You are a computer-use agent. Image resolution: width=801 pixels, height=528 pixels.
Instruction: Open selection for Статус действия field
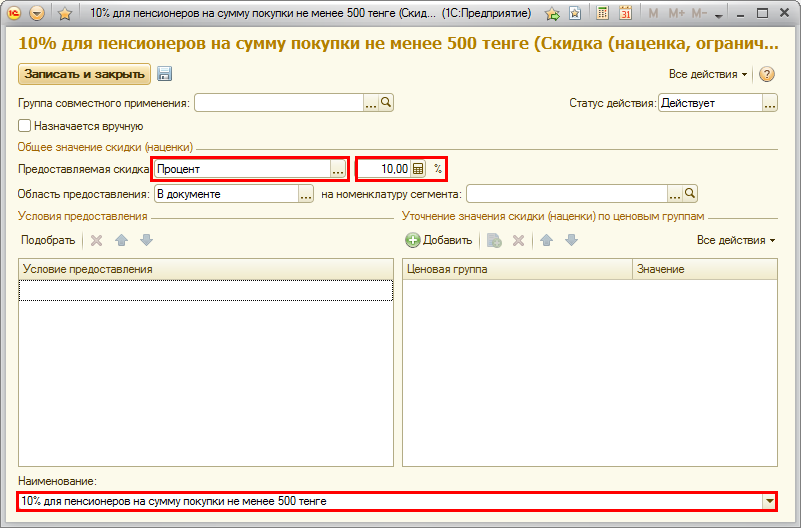coord(770,103)
